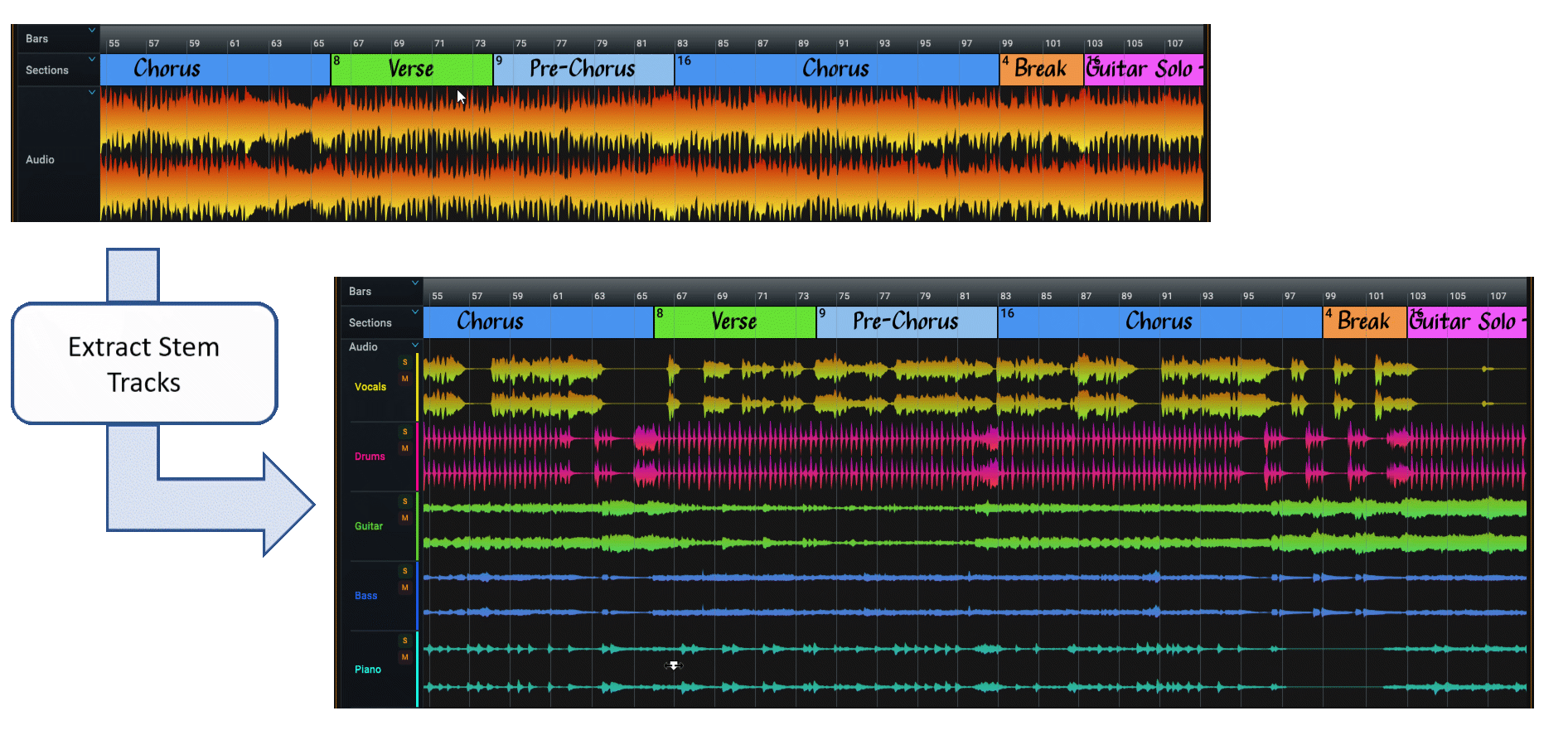Click the yellow Vocals waveform

point(975,387)
